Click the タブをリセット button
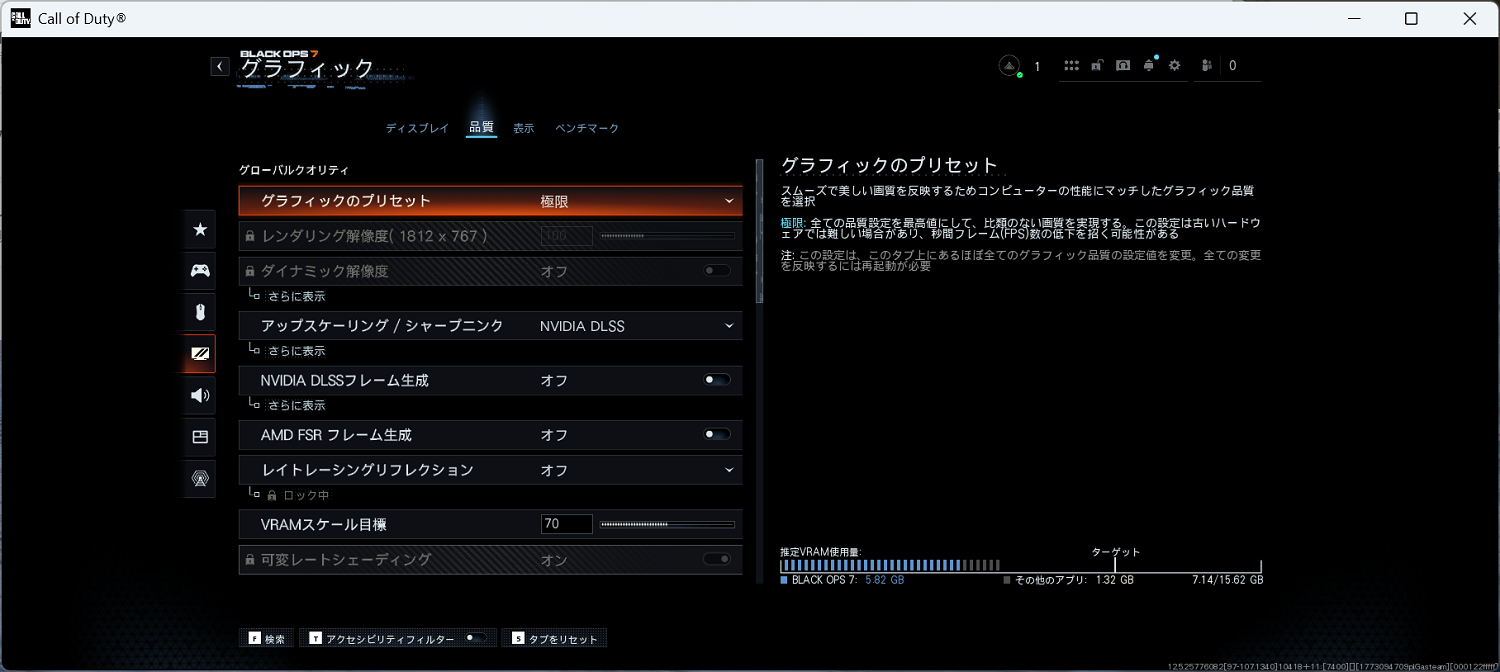The image size is (1500, 672). pyautogui.click(x=554, y=638)
